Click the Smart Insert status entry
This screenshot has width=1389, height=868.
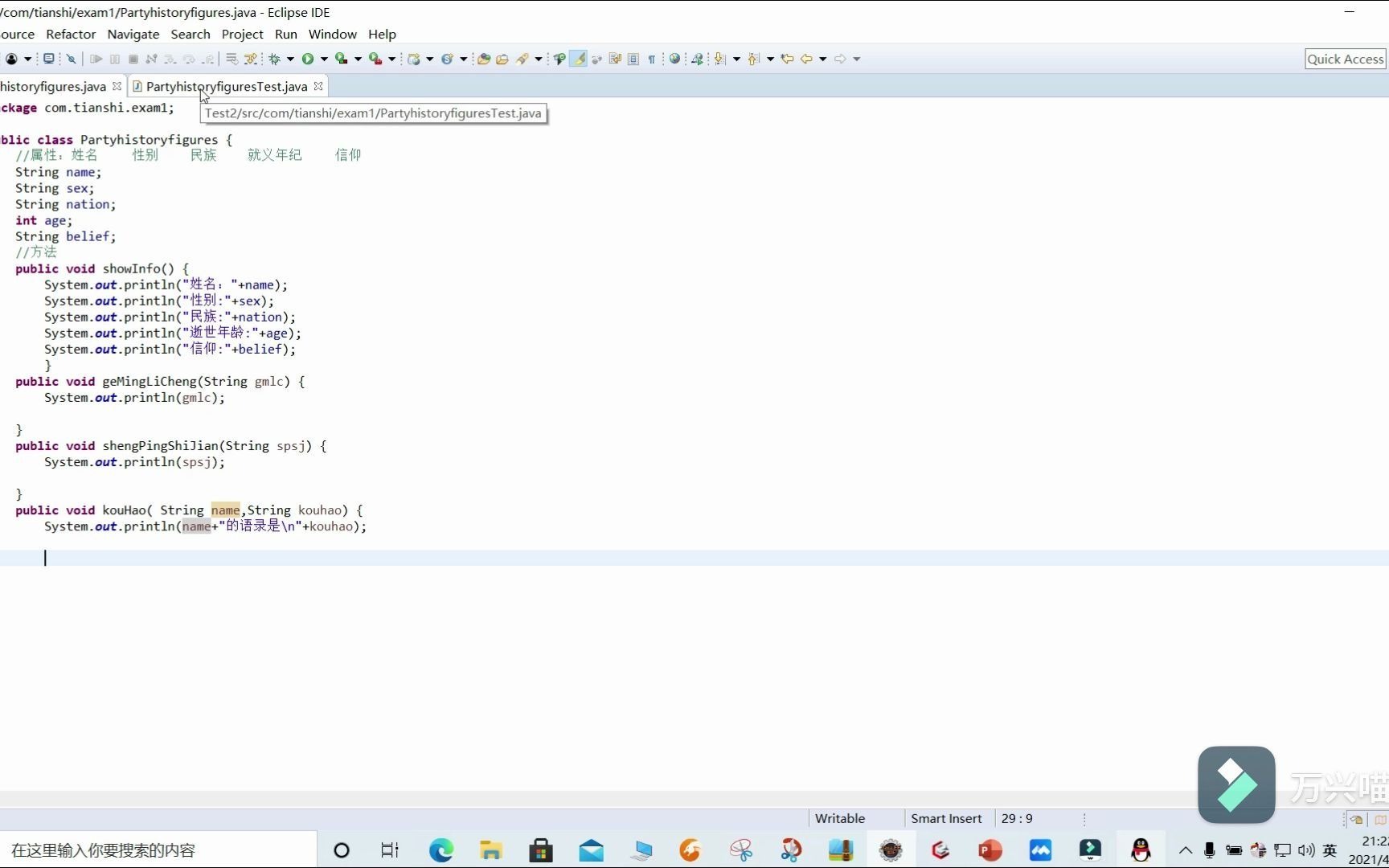(x=946, y=818)
